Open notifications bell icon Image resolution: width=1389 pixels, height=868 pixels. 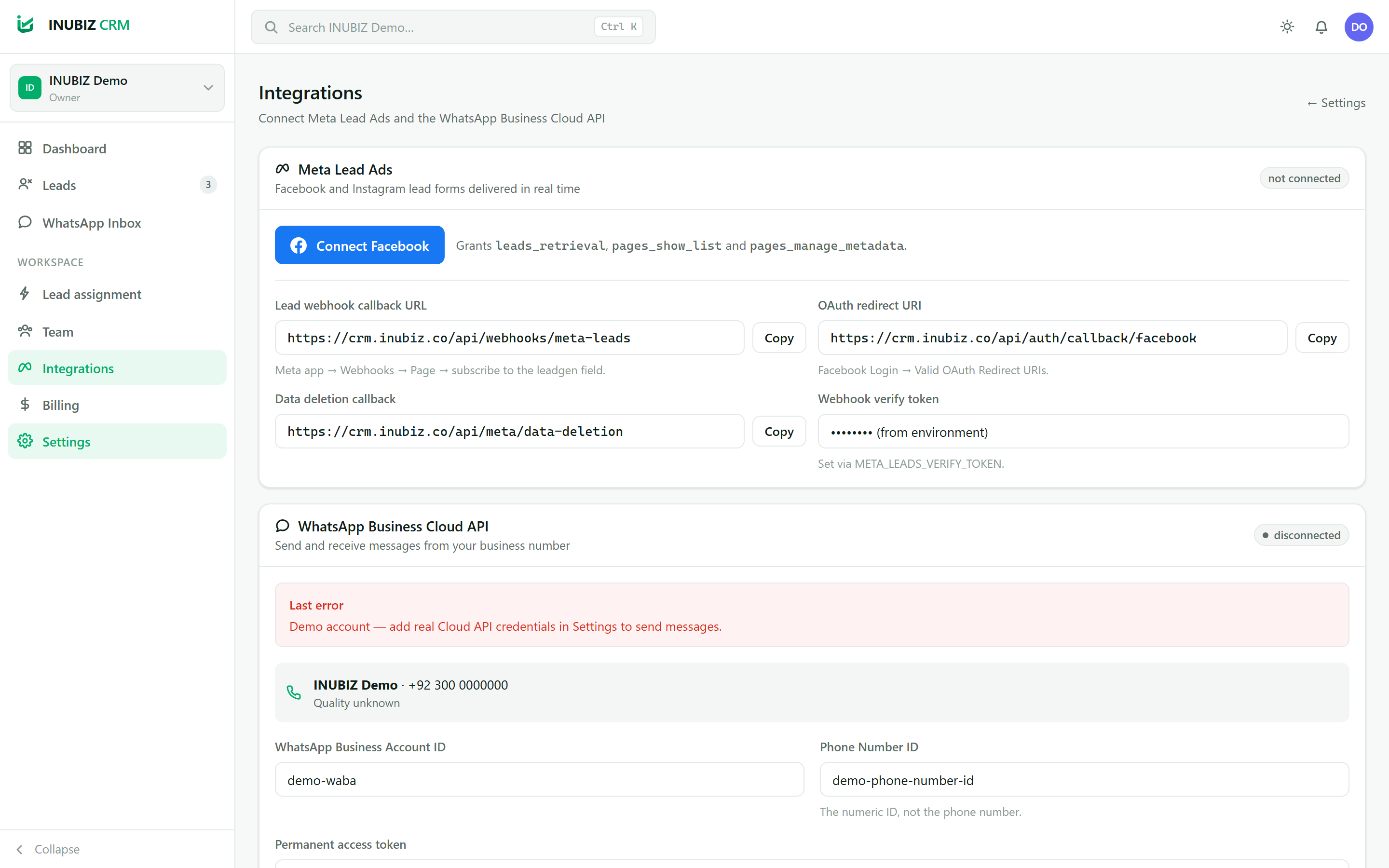(1321, 27)
